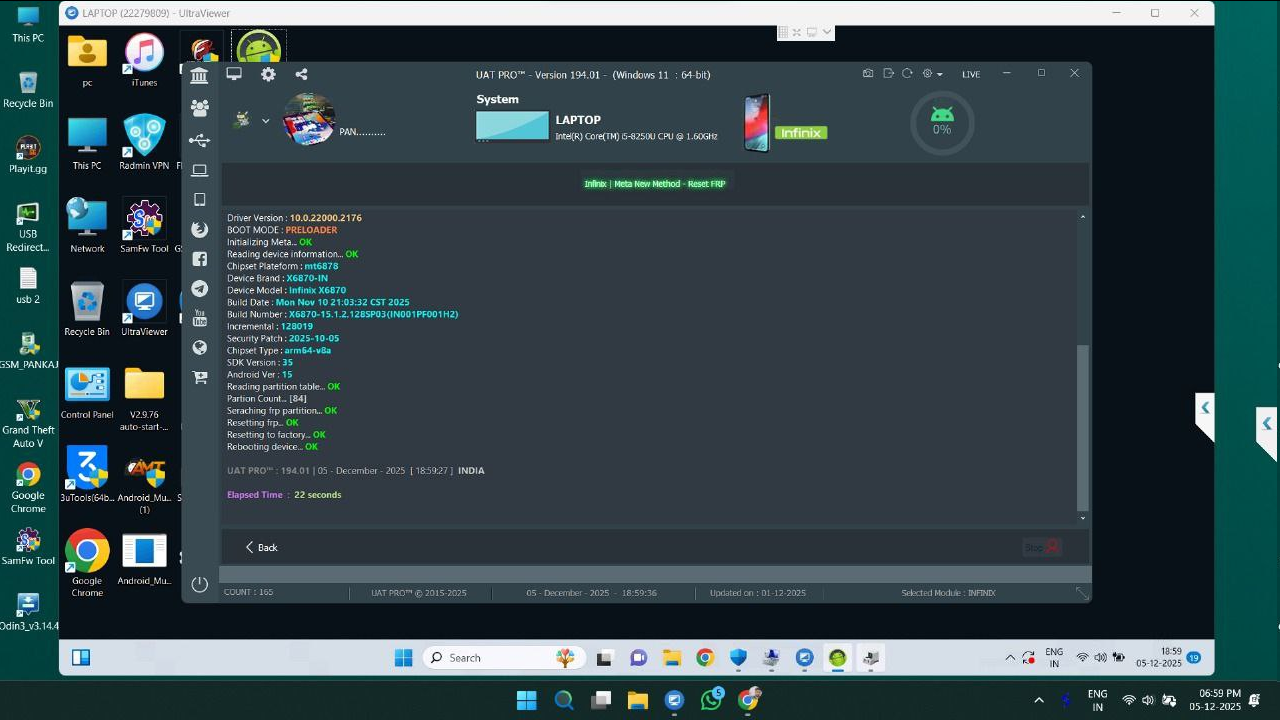
Task: Click the shopping cart icon in sidebar
Action: tap(199, 378)
